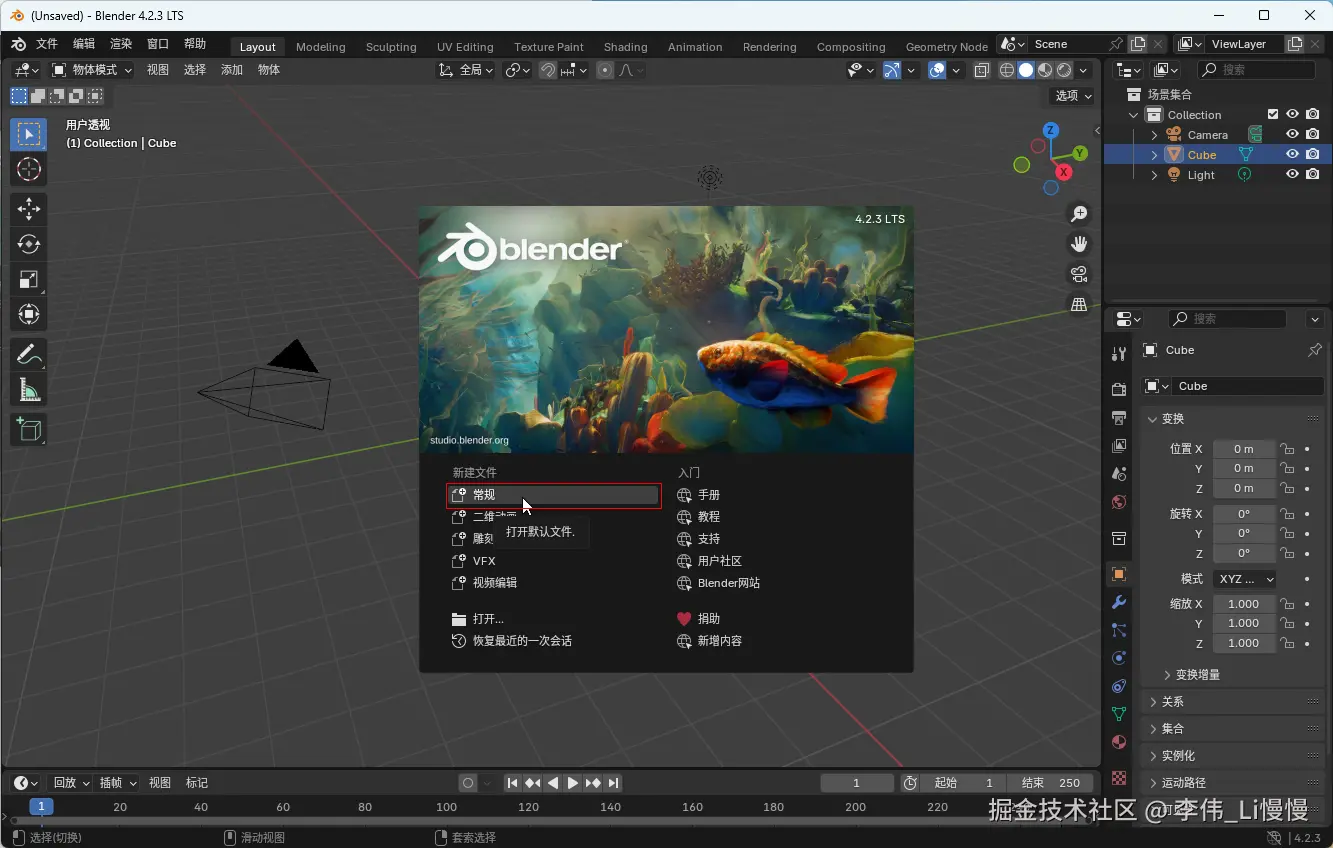This screenshot has width=1333, height=848.
Task: Toggle proportional editing
Action: coord(605,70)
